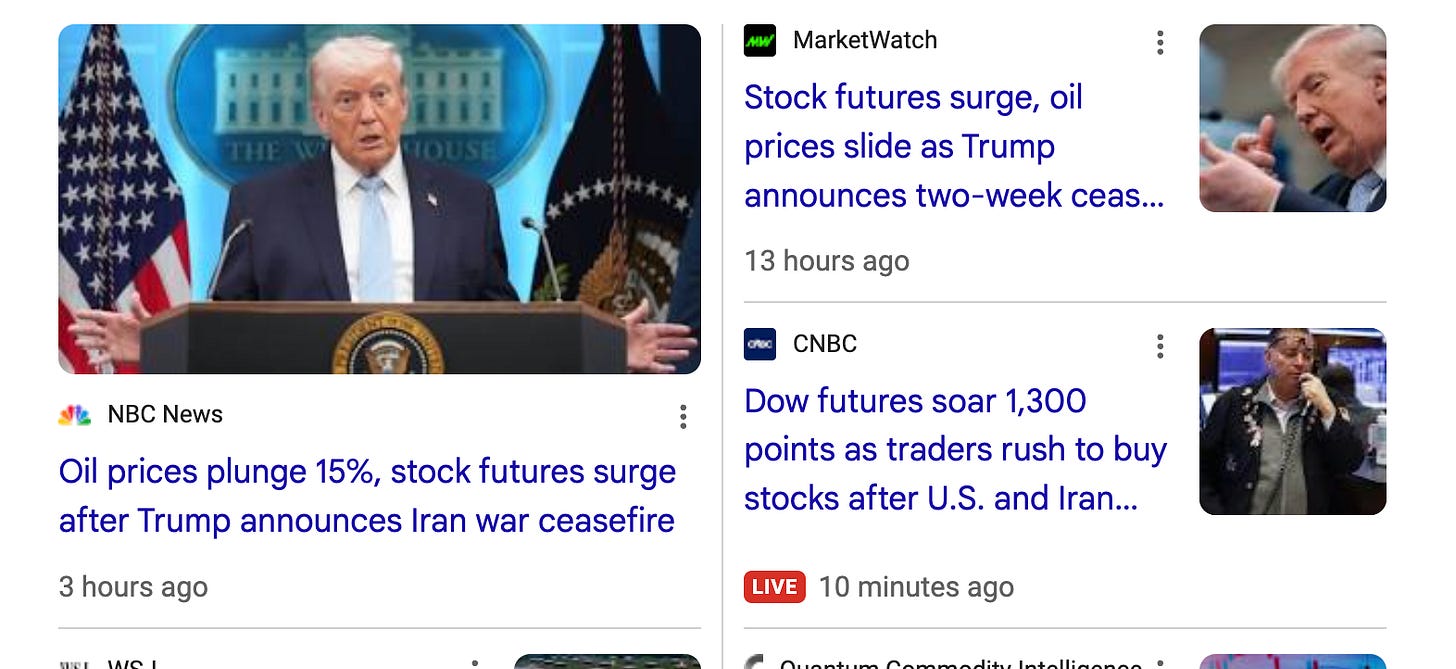Click the CNBC story's trading floor thumbnail
1456x669 pixels.
1292,421
